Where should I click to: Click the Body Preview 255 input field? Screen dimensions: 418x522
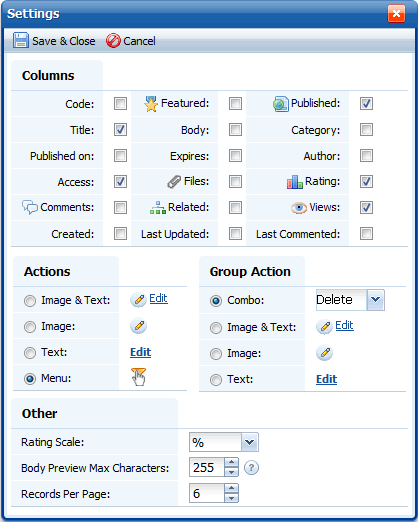(207, 467)
